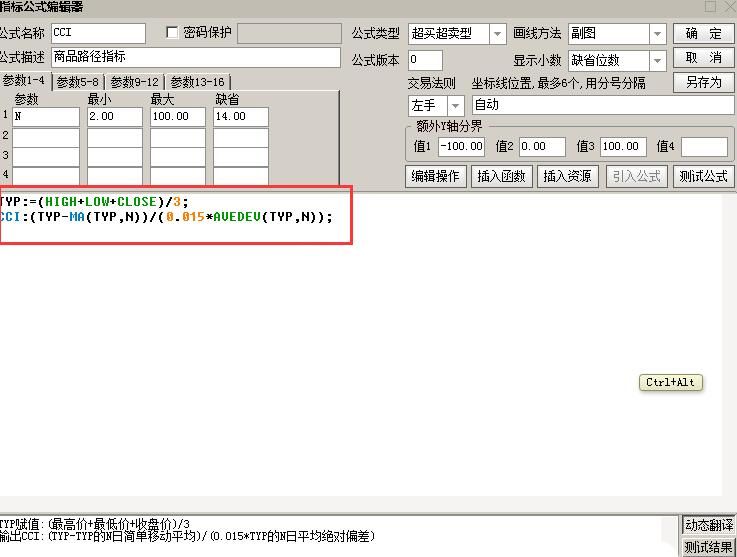Focus the 值1 field showing -100.00
The image size is (737, 557).
462,147
